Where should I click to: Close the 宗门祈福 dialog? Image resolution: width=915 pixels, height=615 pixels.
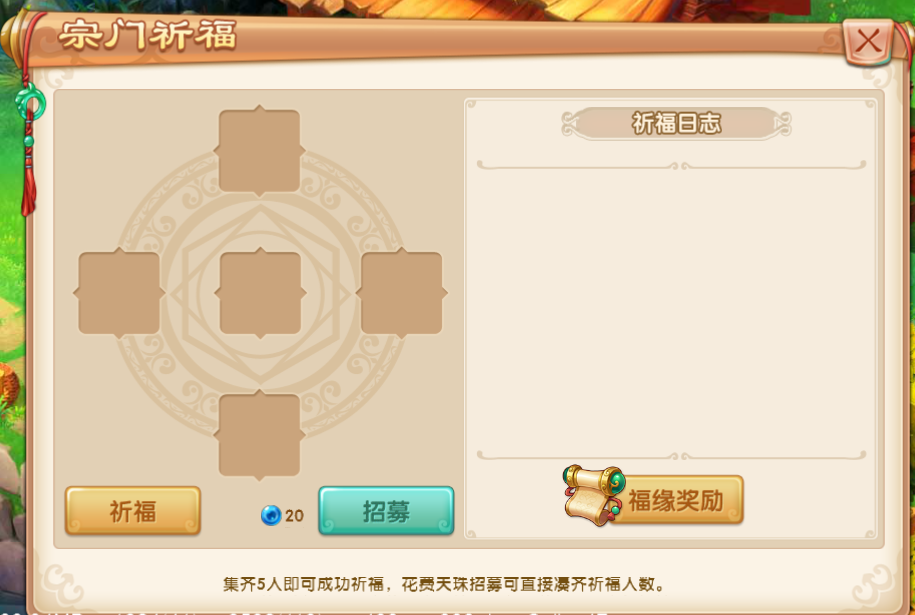tap(868, 41)
